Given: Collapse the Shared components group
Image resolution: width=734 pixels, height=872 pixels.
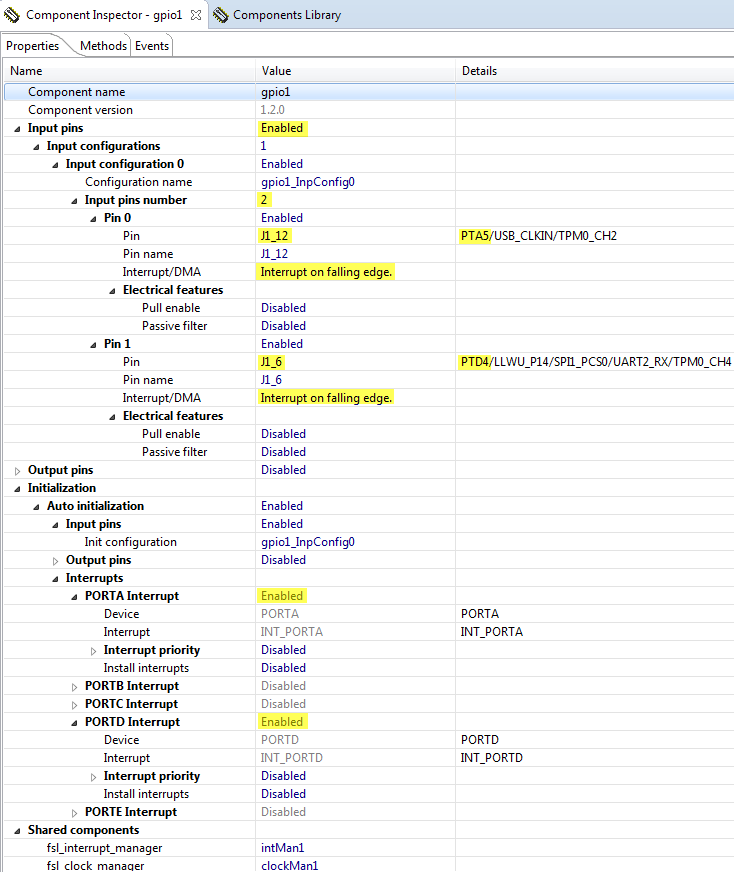Looking at the screenshot, I should tap(17, 831).
